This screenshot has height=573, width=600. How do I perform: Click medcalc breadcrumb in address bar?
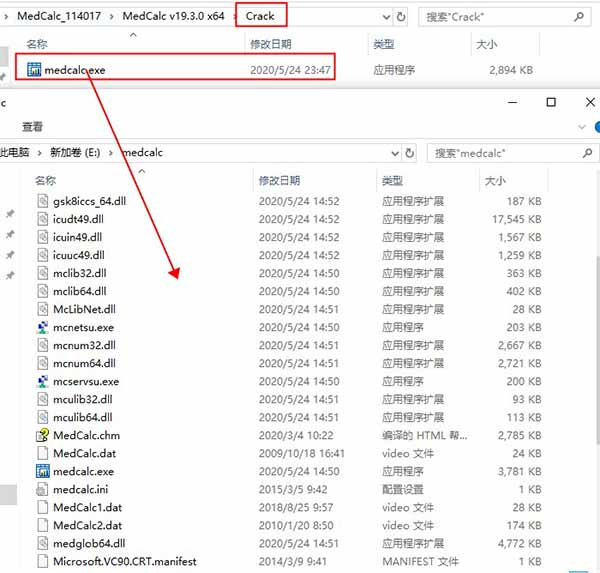point(143,153)
